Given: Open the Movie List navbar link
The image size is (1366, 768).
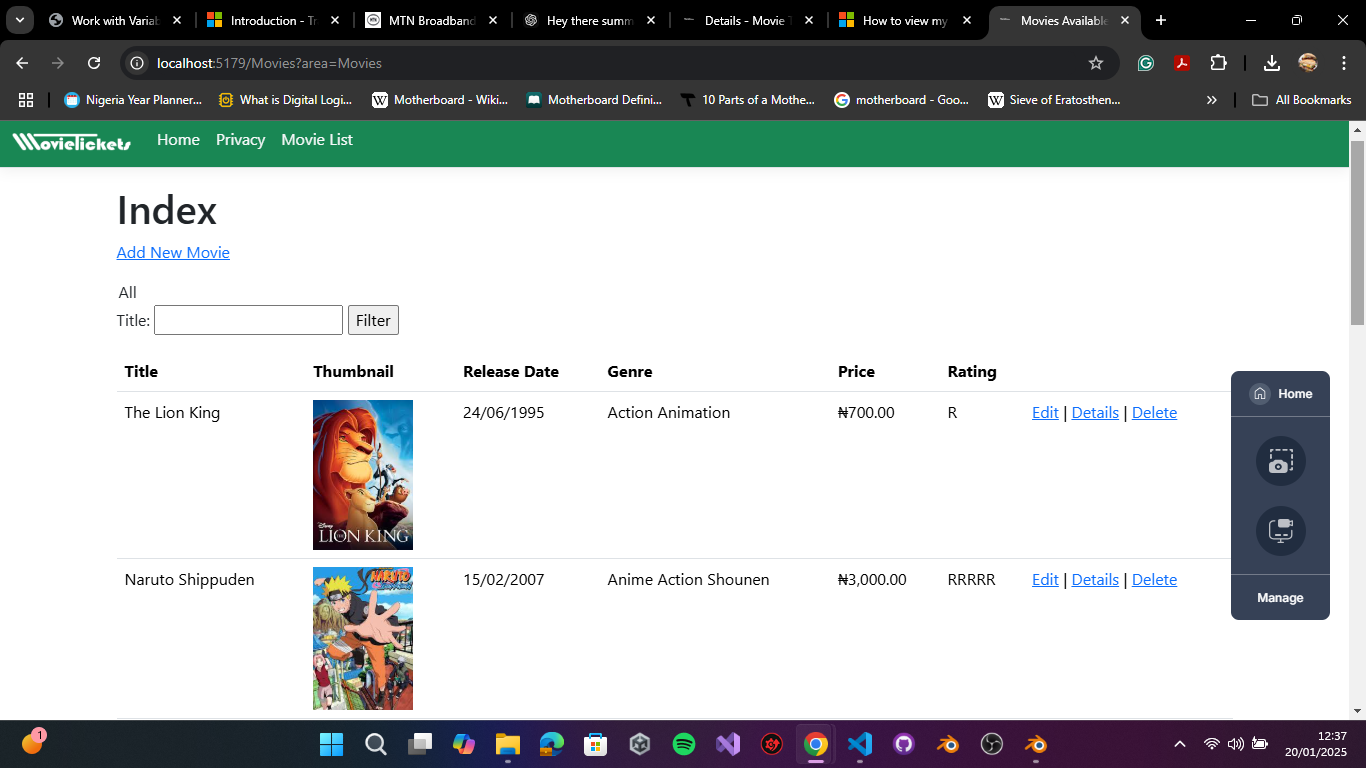Looking at the screenshot, I should coord(317,140).
